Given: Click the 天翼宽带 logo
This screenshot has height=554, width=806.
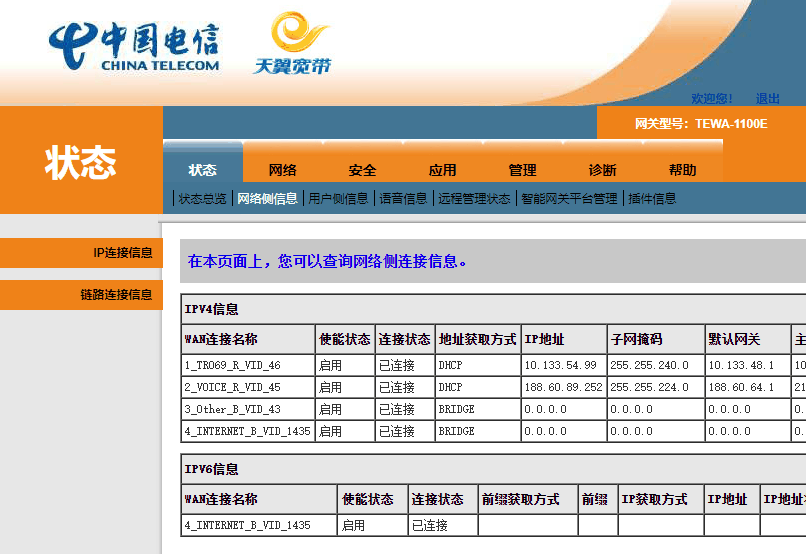Looking at the screenshot, I should tap(292, 43).
